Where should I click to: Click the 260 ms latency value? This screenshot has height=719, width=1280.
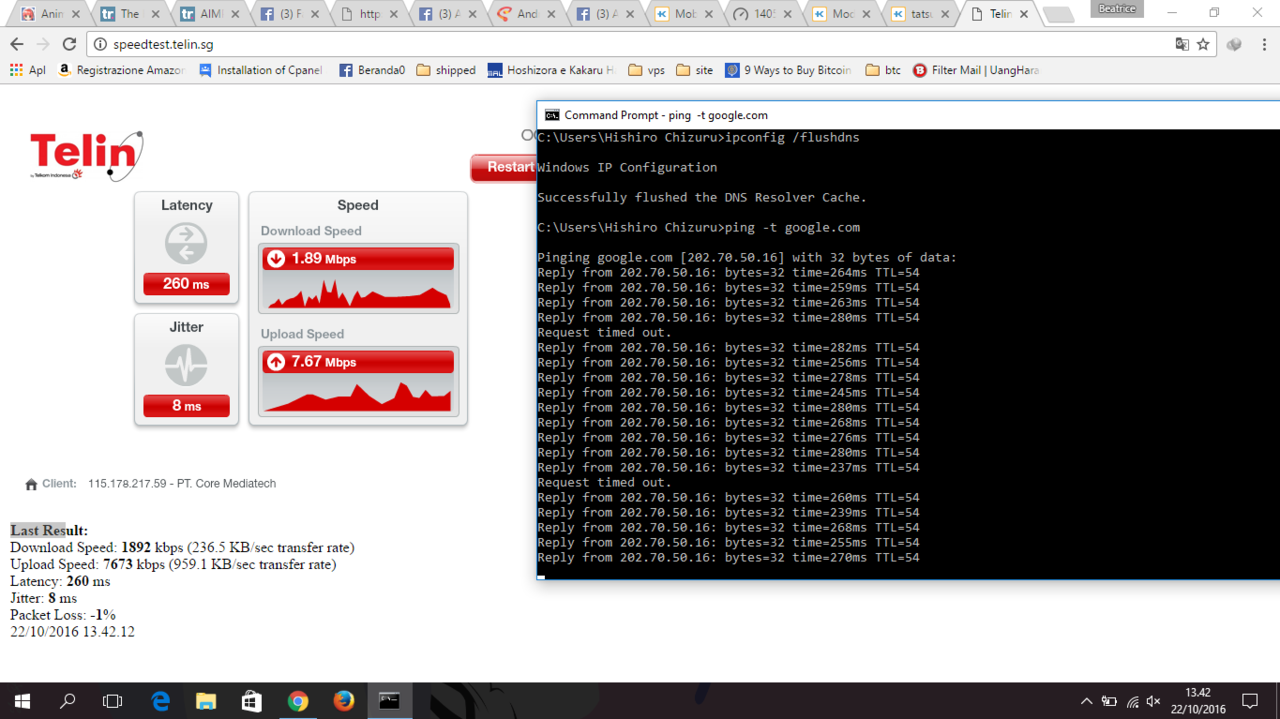(x=186, y=284)
